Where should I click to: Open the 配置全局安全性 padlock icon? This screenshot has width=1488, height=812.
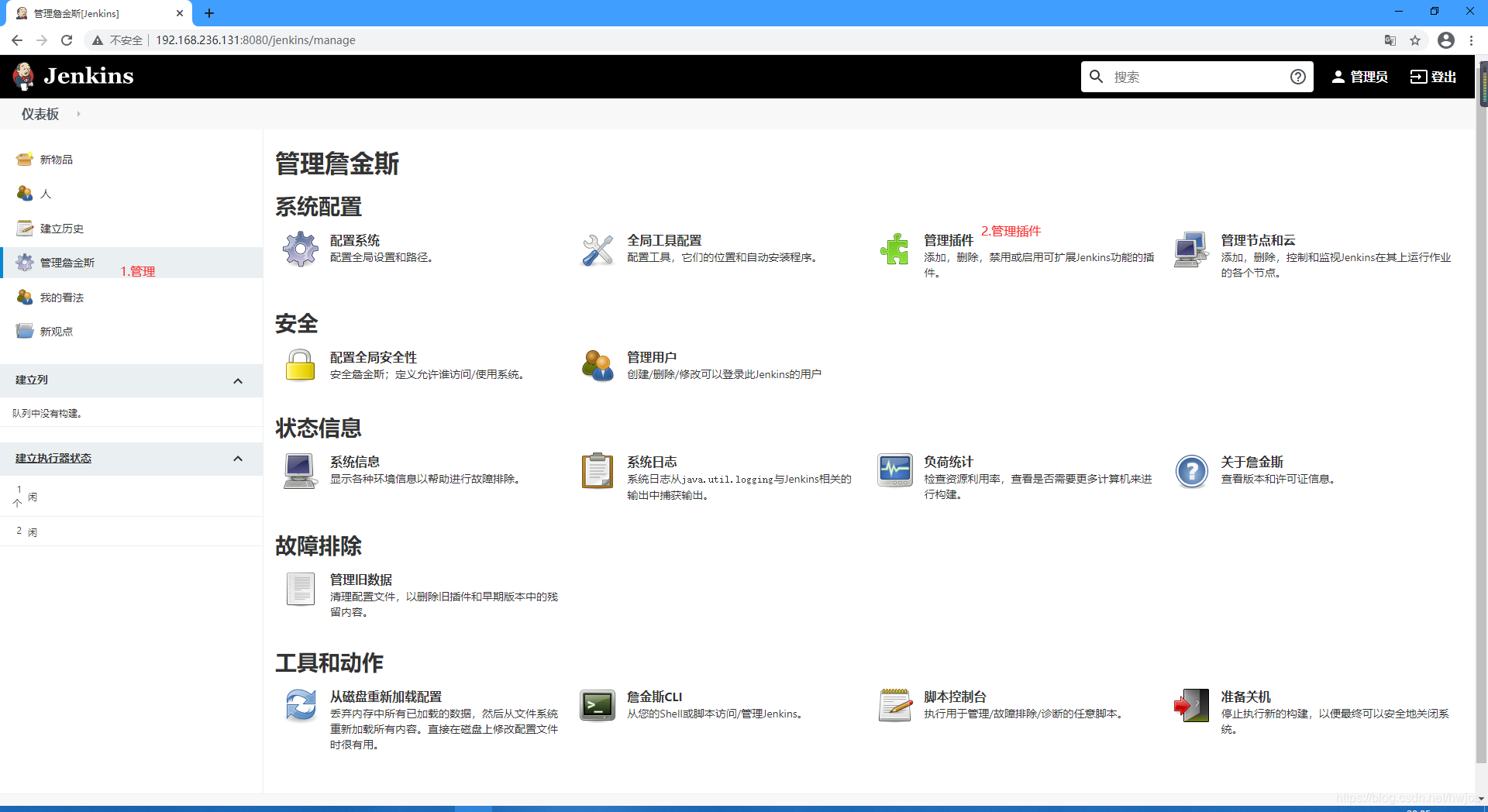pos(300,366)
